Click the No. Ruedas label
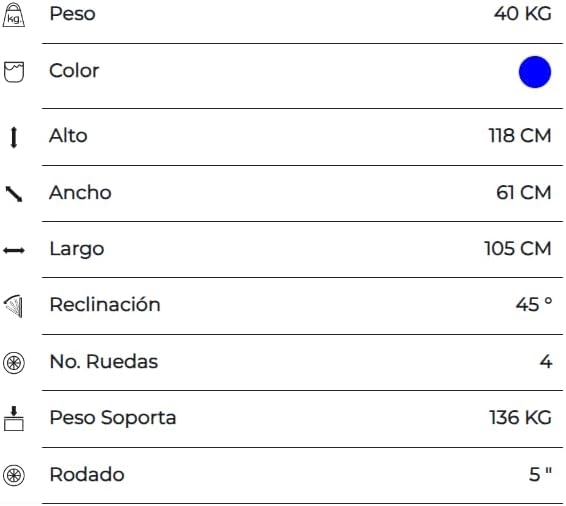Viewport: 566px width, 506px height. tap(104, 361)
